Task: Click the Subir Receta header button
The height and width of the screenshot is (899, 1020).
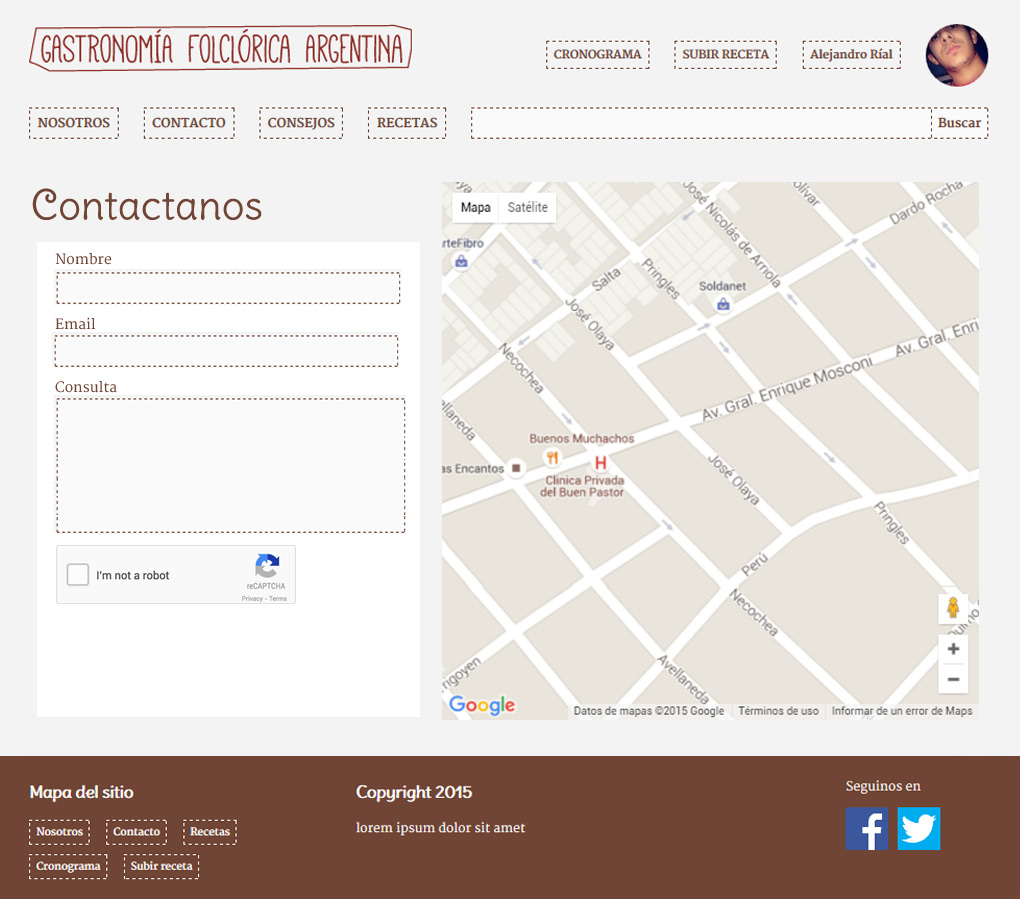Action: tap(725, 55)
